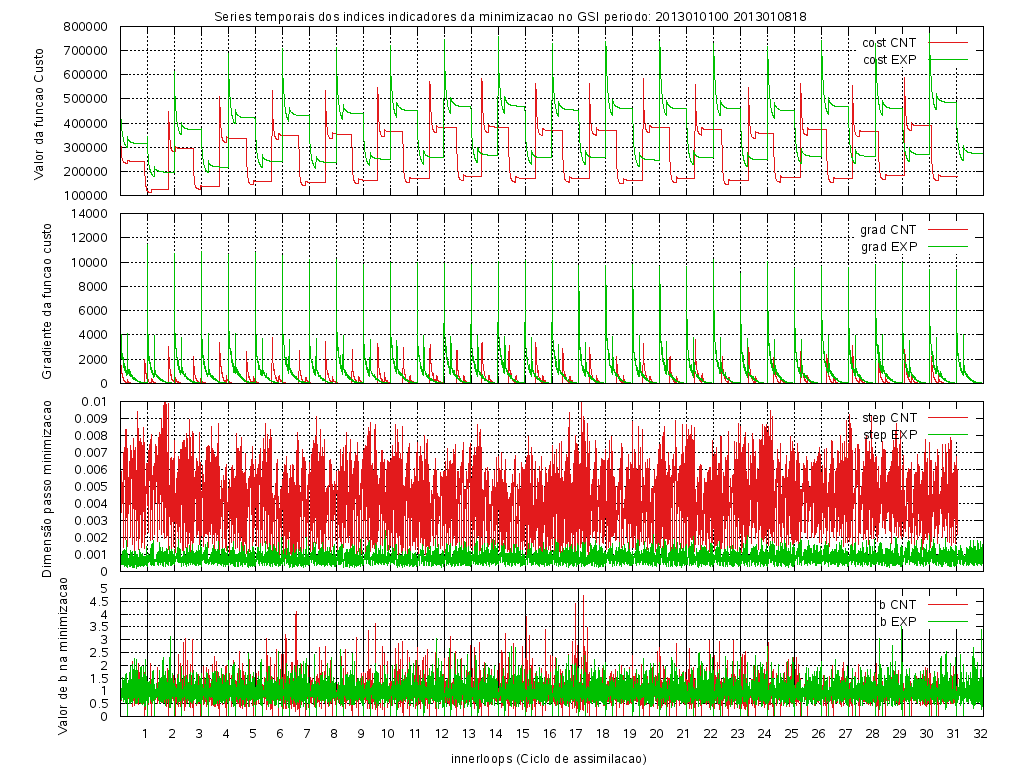
Task: Click the 'Gradiente da funcao custo' axis label
Action: pos(47,298)
